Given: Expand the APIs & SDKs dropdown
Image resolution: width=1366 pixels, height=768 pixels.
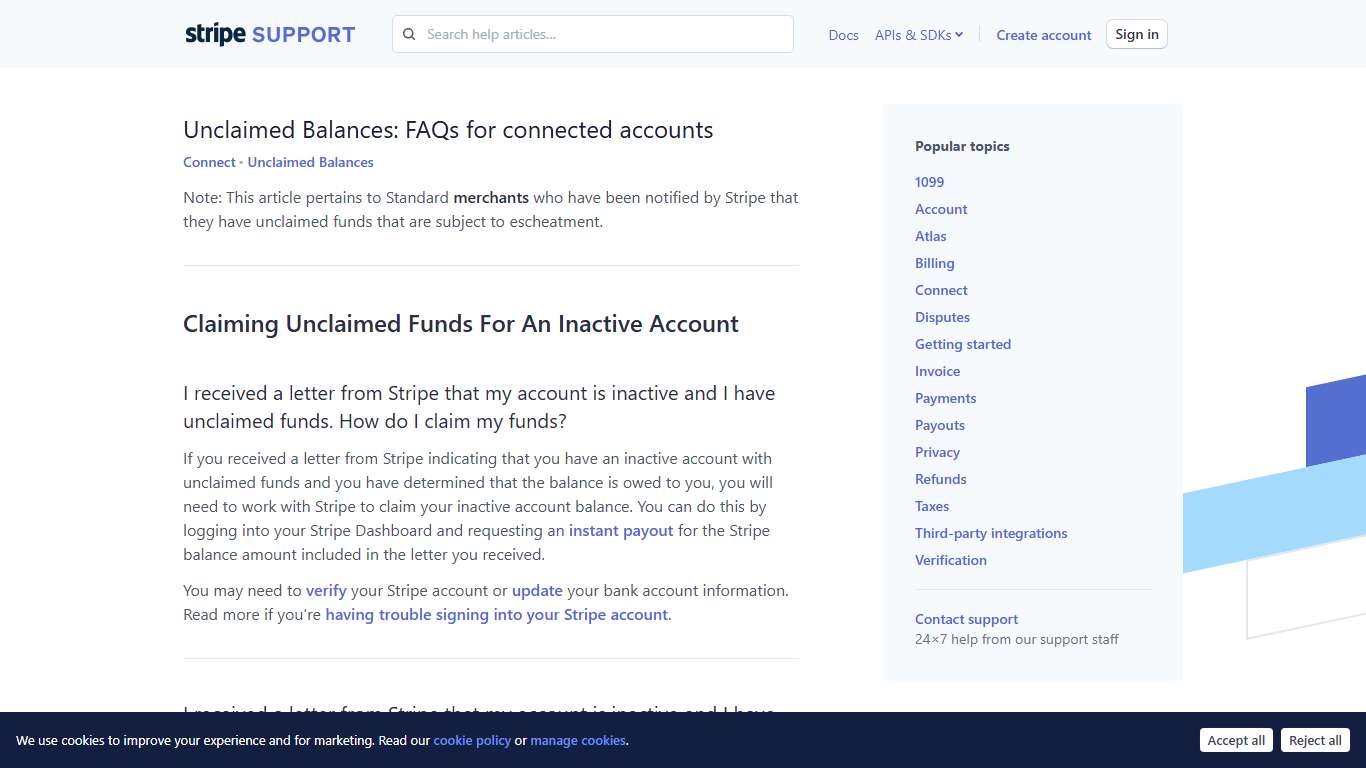Looking at the screenshot, I should coord(918,34).
